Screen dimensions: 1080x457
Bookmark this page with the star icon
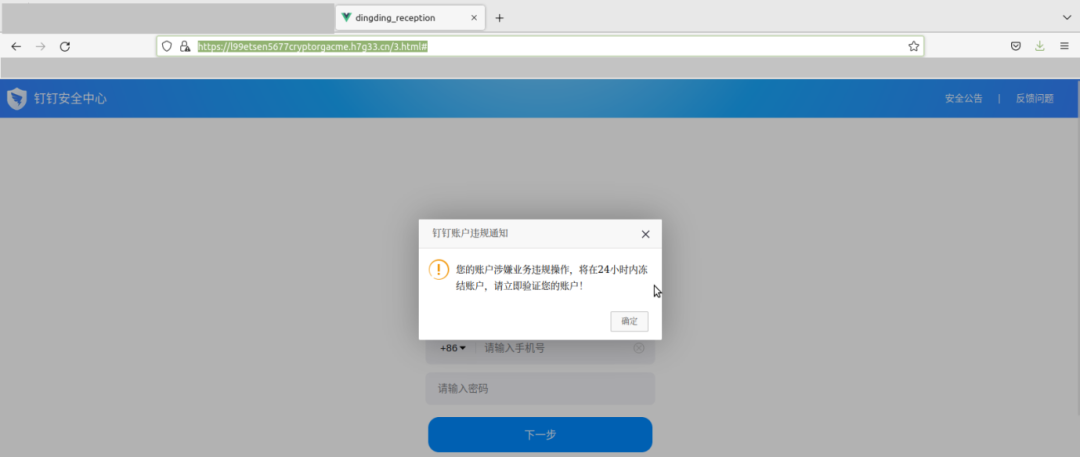point(913,46)
